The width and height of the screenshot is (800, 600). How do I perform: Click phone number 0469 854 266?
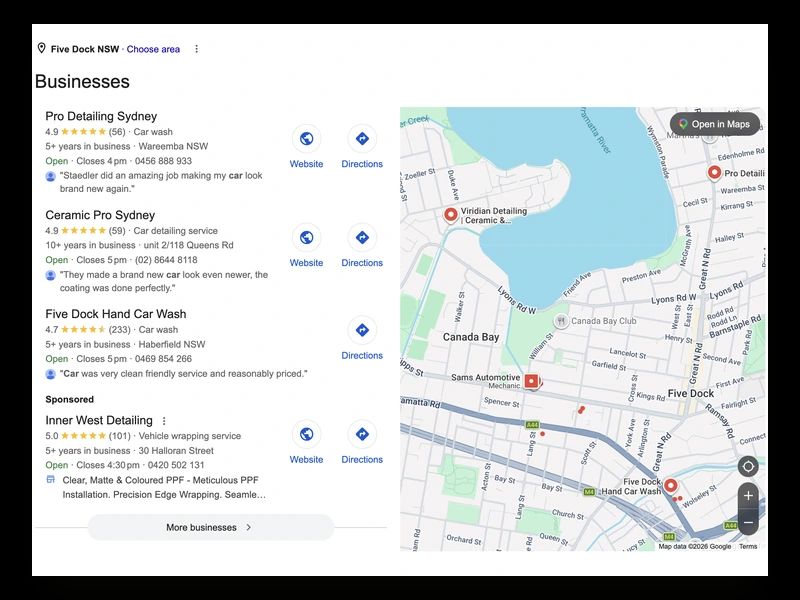pyautogui.click(x=163, y=359)
